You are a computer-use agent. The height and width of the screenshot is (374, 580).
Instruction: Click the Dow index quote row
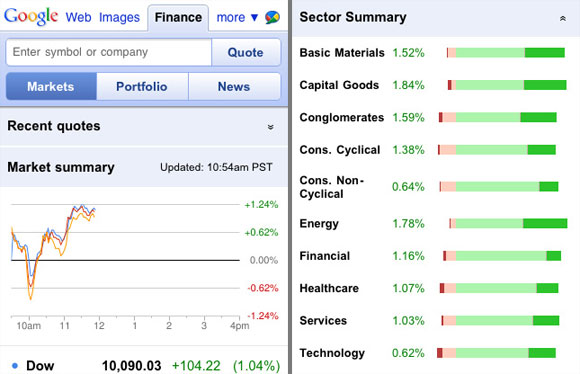pos(144,365)
